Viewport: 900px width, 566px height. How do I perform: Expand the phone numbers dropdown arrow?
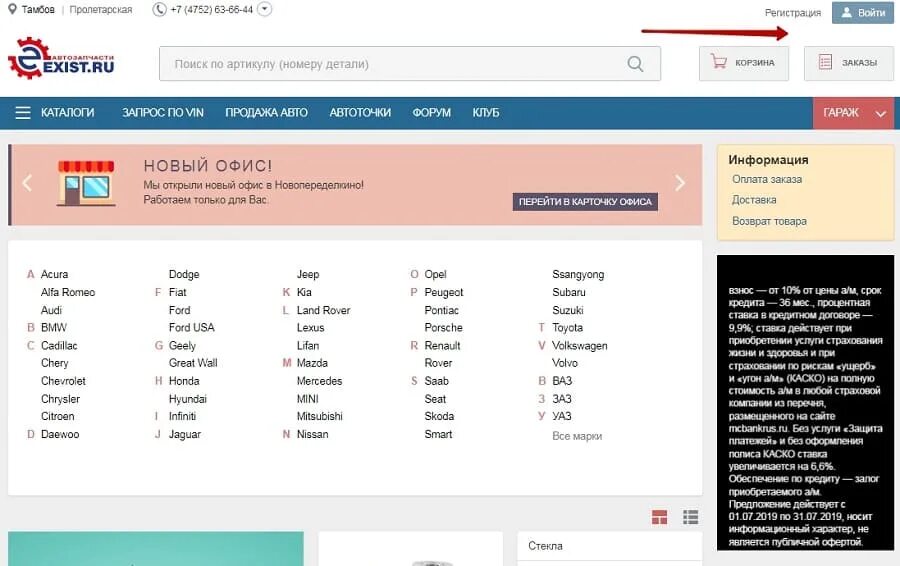coord(264,9)
